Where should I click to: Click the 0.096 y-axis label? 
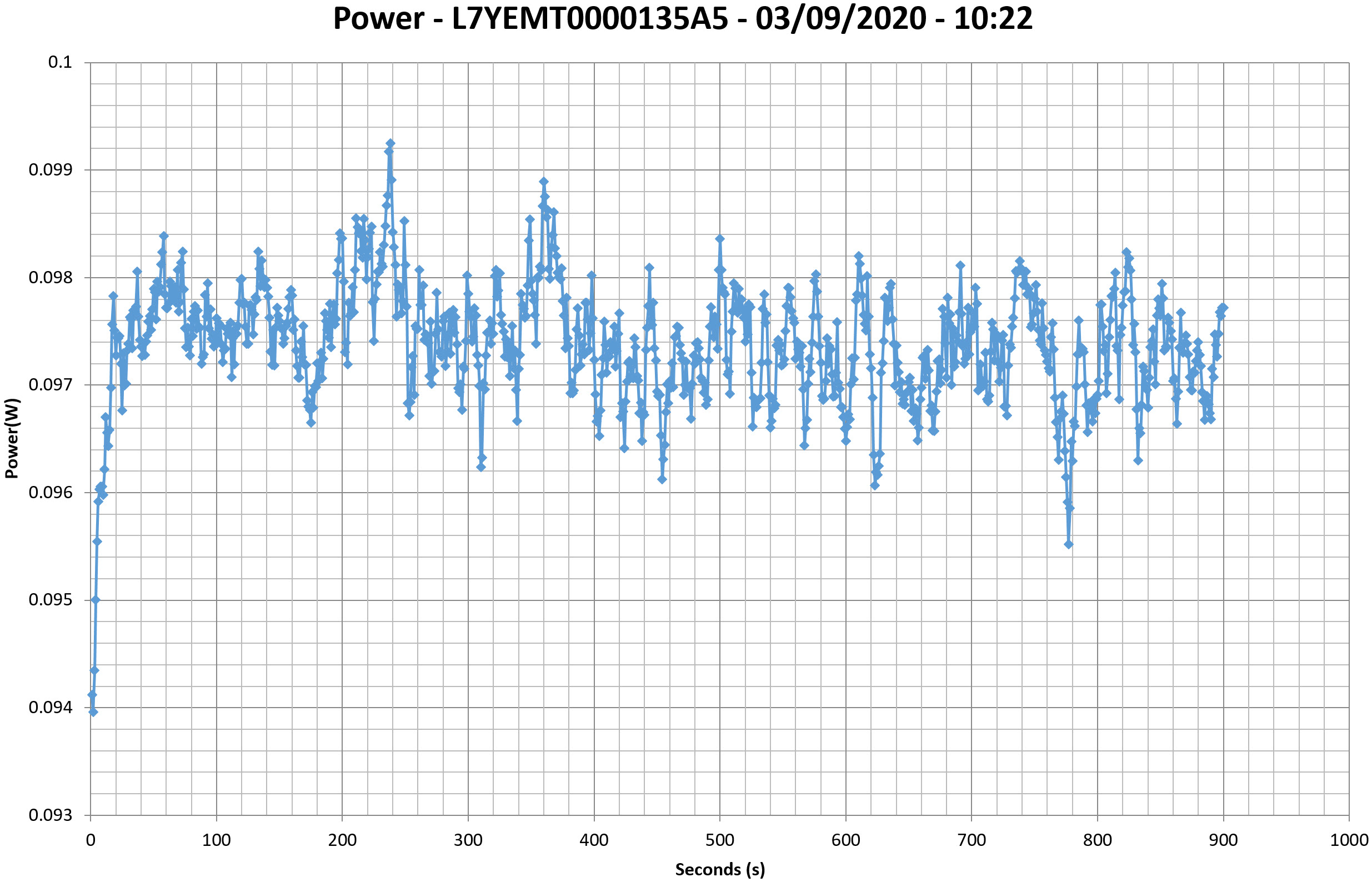point(51,493)
